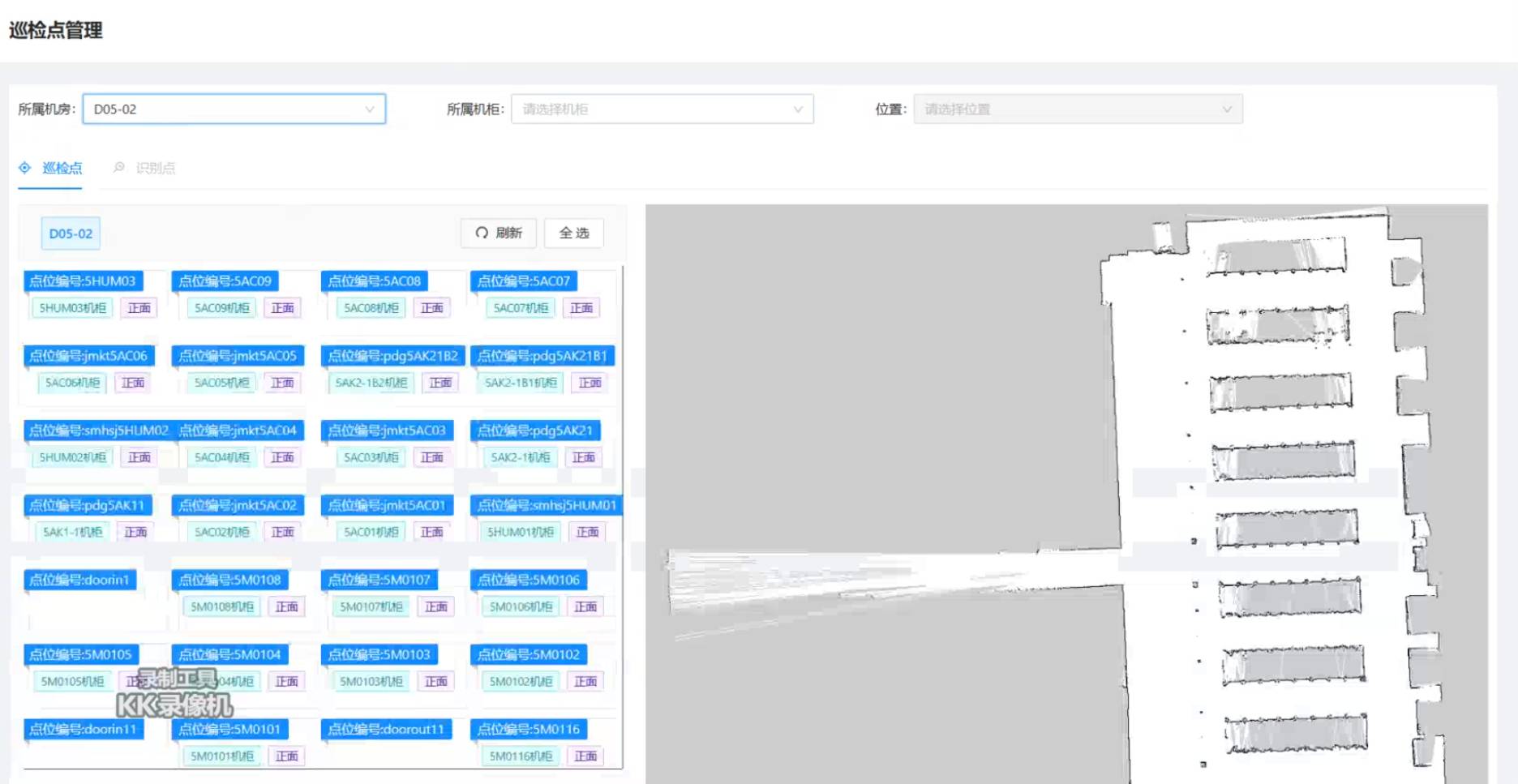Toggle inspection point jmkt5AC05

click(x=238, y=356)
